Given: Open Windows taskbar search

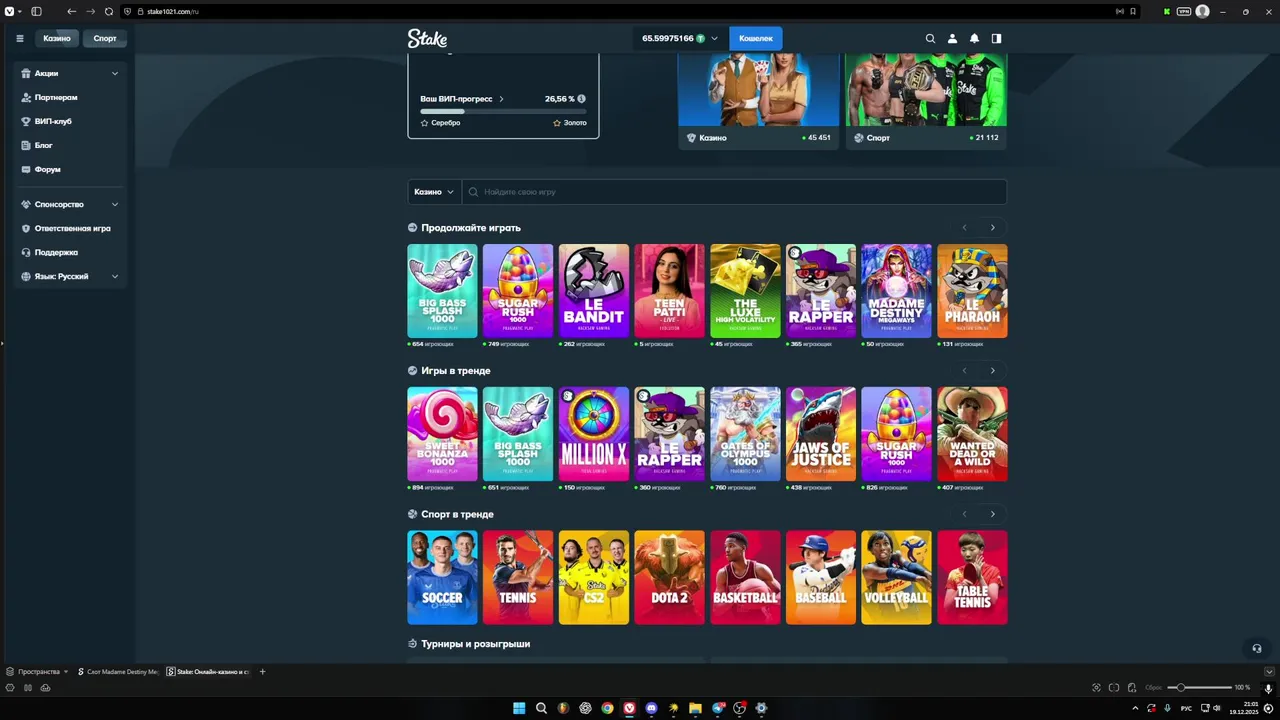Looking at the screenshot, I should (541, 708).
